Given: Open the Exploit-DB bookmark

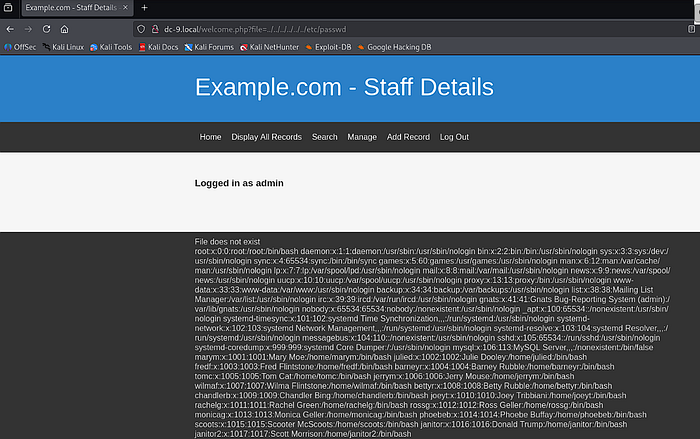Looking at the screenshot, I should point(329,47).
